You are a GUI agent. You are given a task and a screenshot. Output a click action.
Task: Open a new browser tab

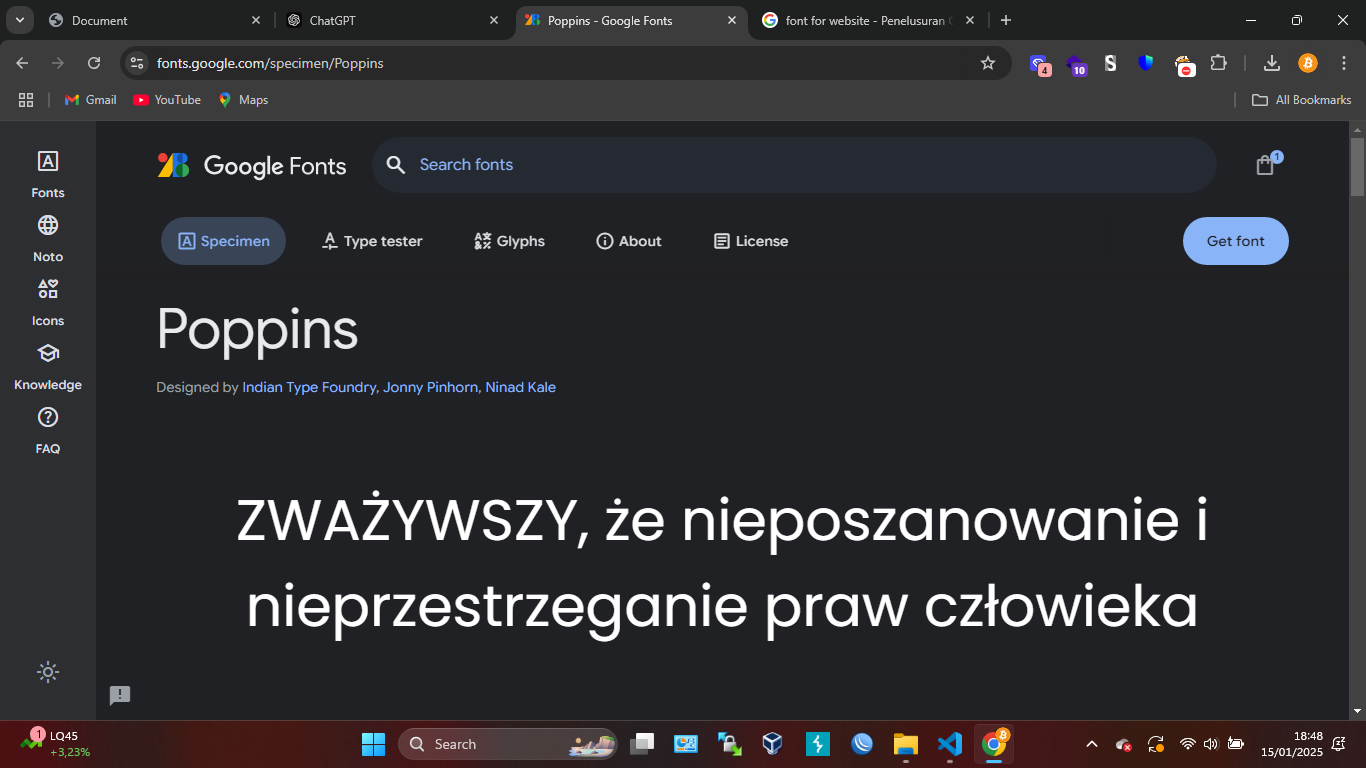[x=1006, y=20]
